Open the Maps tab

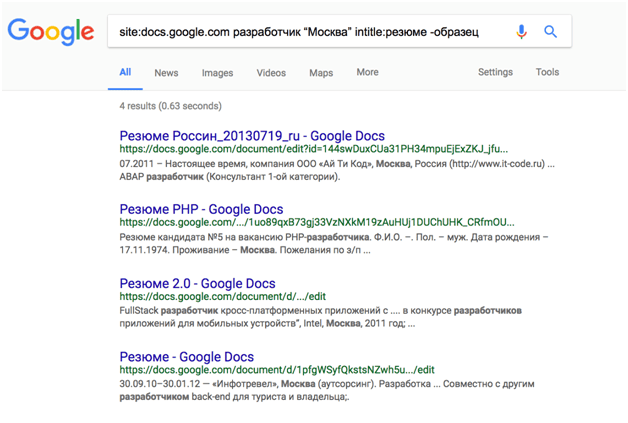pos(321,73)
